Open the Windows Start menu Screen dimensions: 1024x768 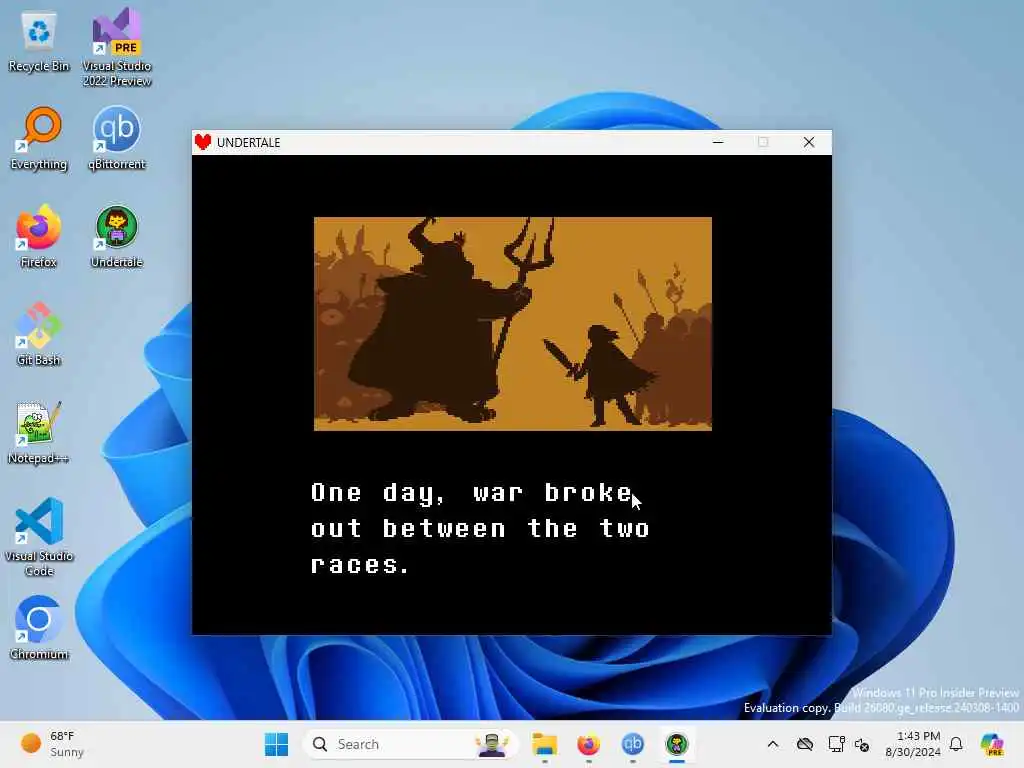276,744
